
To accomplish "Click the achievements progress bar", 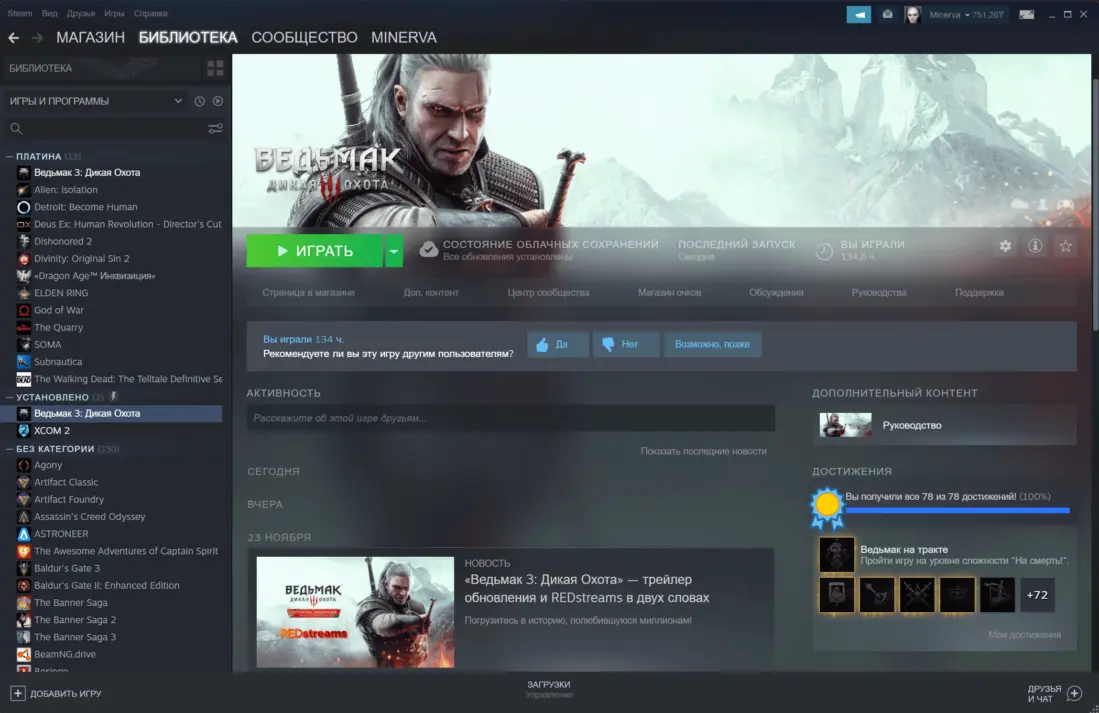I will tap(957, 510).
